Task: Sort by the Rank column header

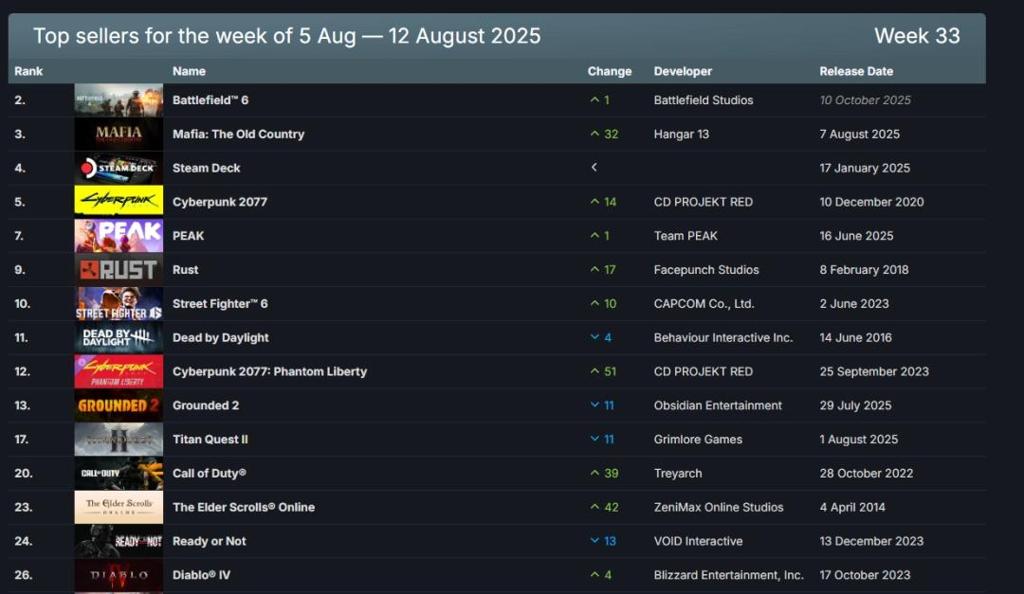Action: click(x=28, y=71)
